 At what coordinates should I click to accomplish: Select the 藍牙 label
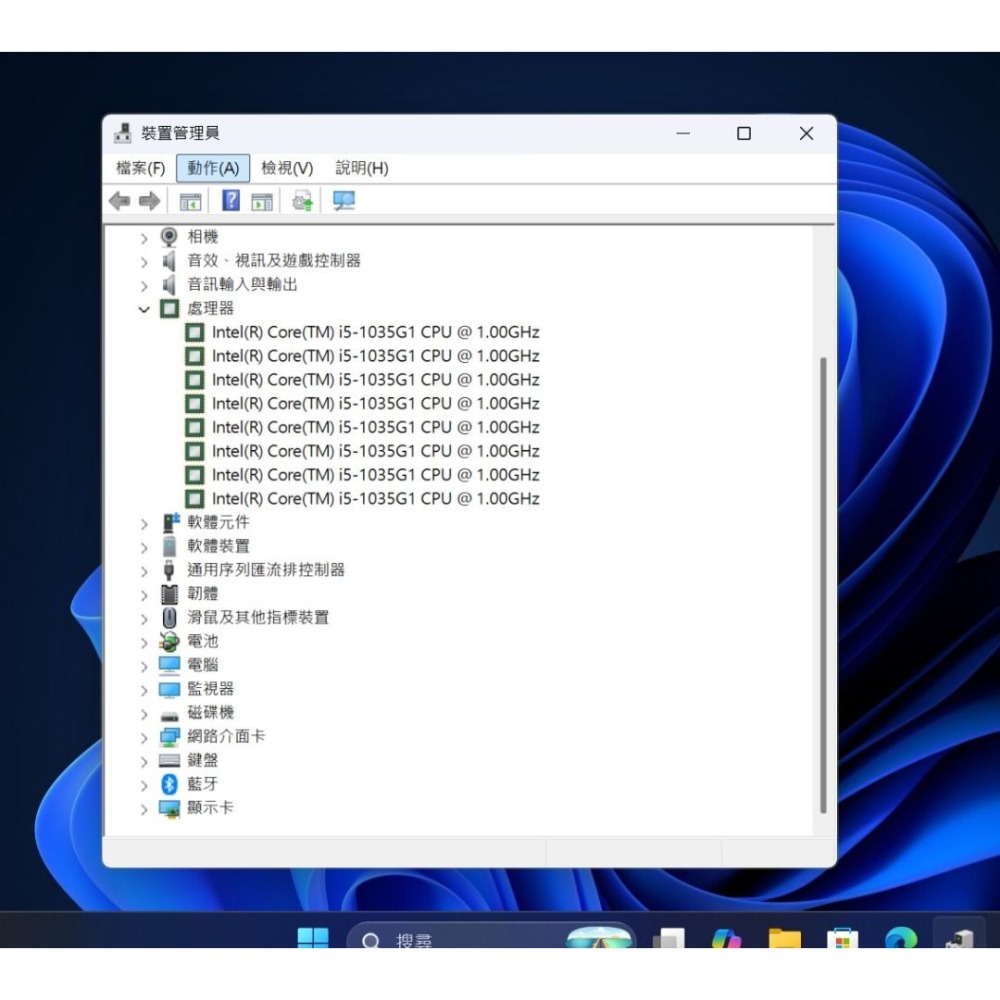(203, 784)
